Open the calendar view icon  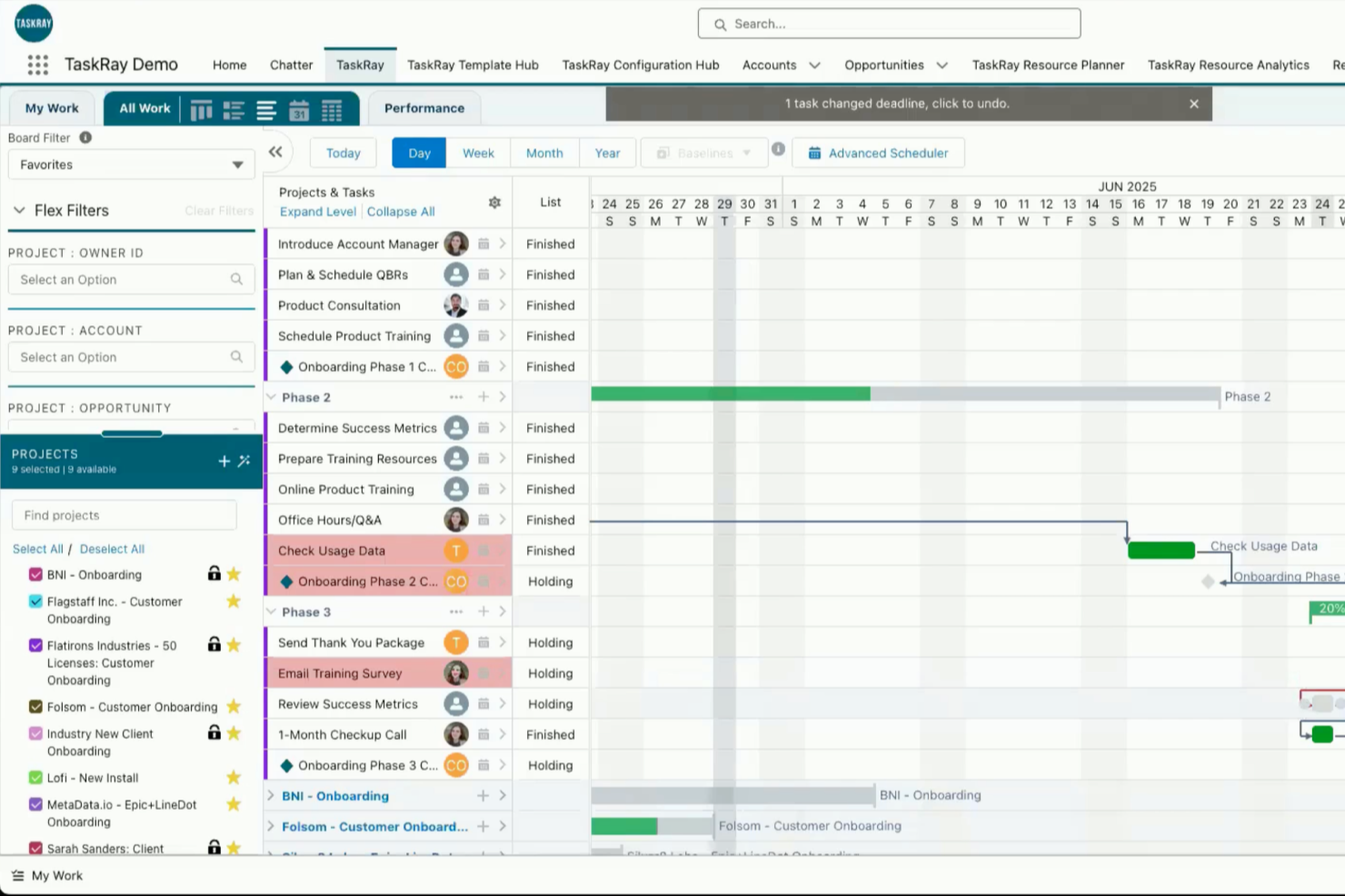point(300,109)
